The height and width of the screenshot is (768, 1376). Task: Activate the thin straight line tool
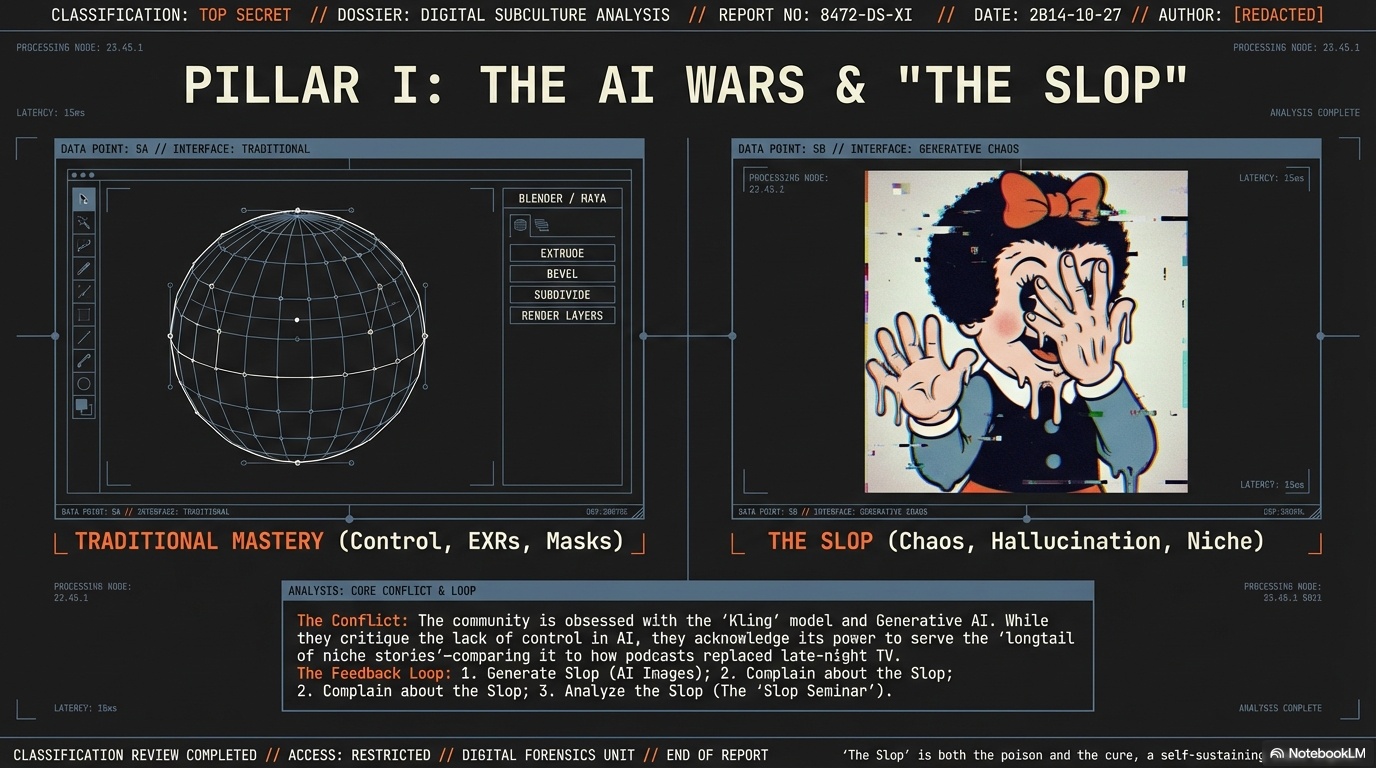pyautogui.click(x=84, y=338)
